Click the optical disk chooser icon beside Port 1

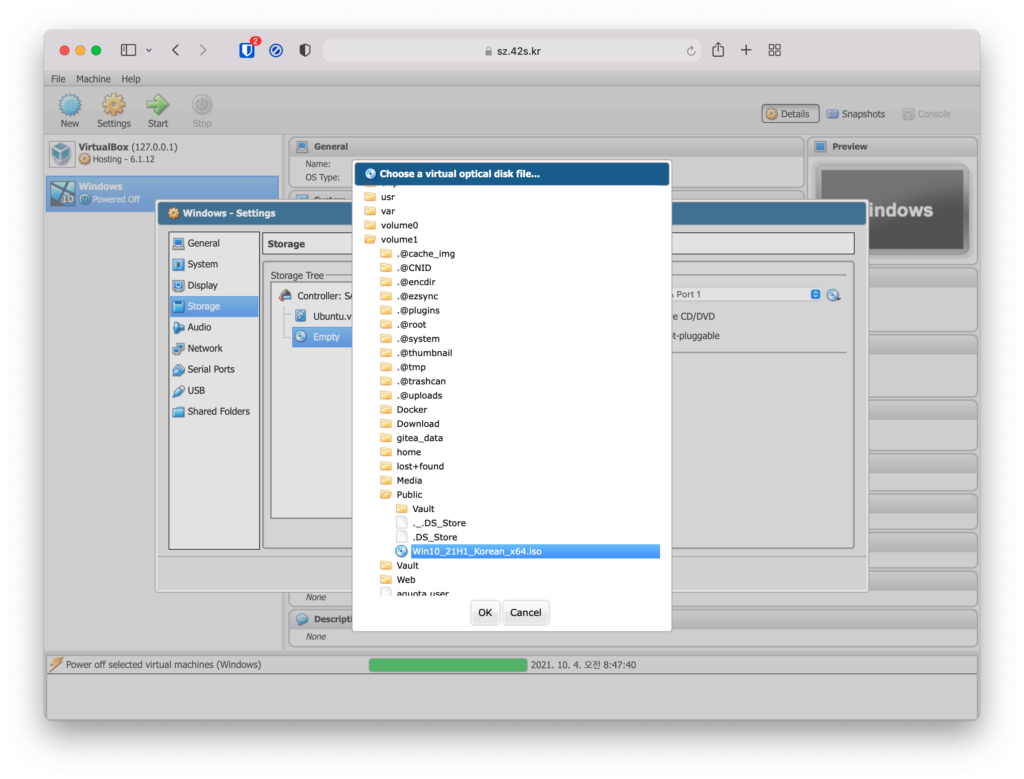[x=833, y=295]
